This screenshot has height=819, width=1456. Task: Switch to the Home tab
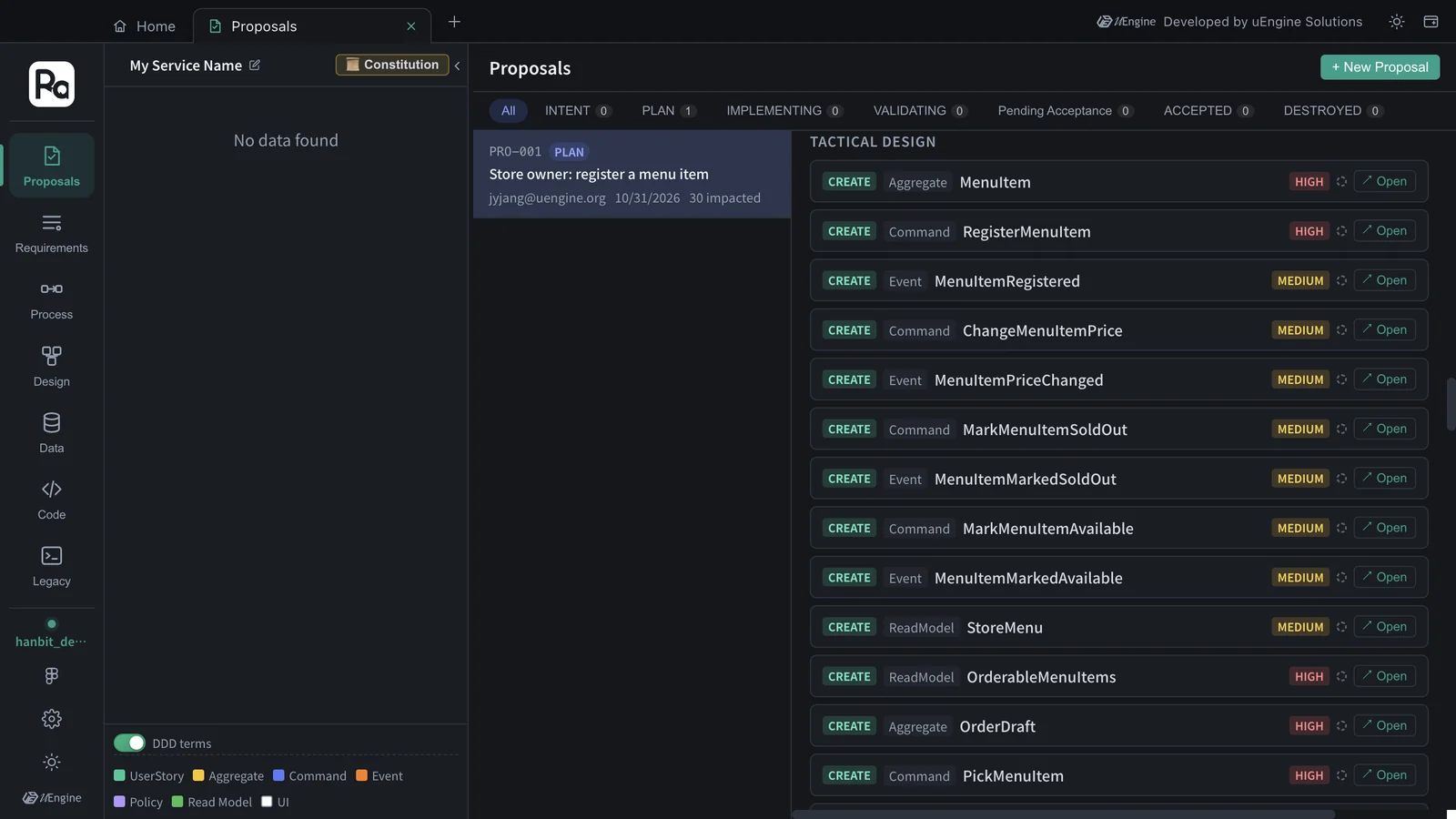[145, 26]
